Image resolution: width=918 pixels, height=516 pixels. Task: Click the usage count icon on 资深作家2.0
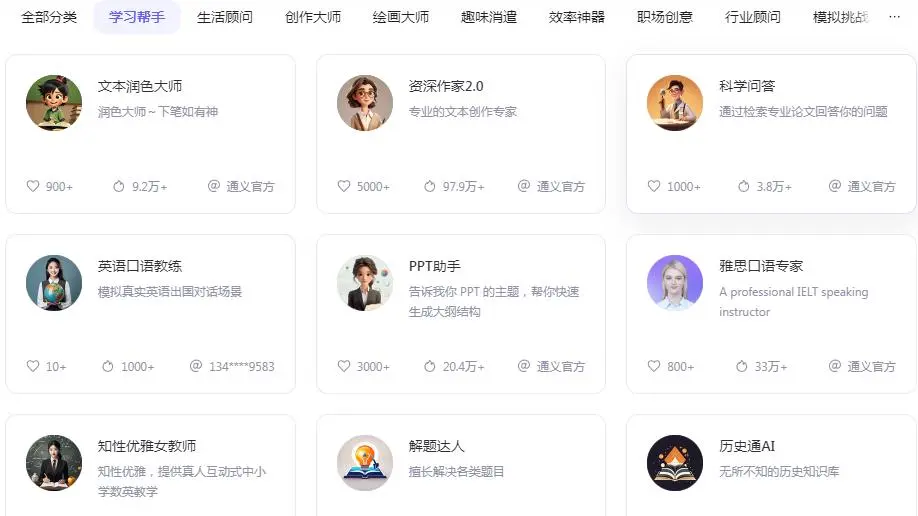coord(430,186)
